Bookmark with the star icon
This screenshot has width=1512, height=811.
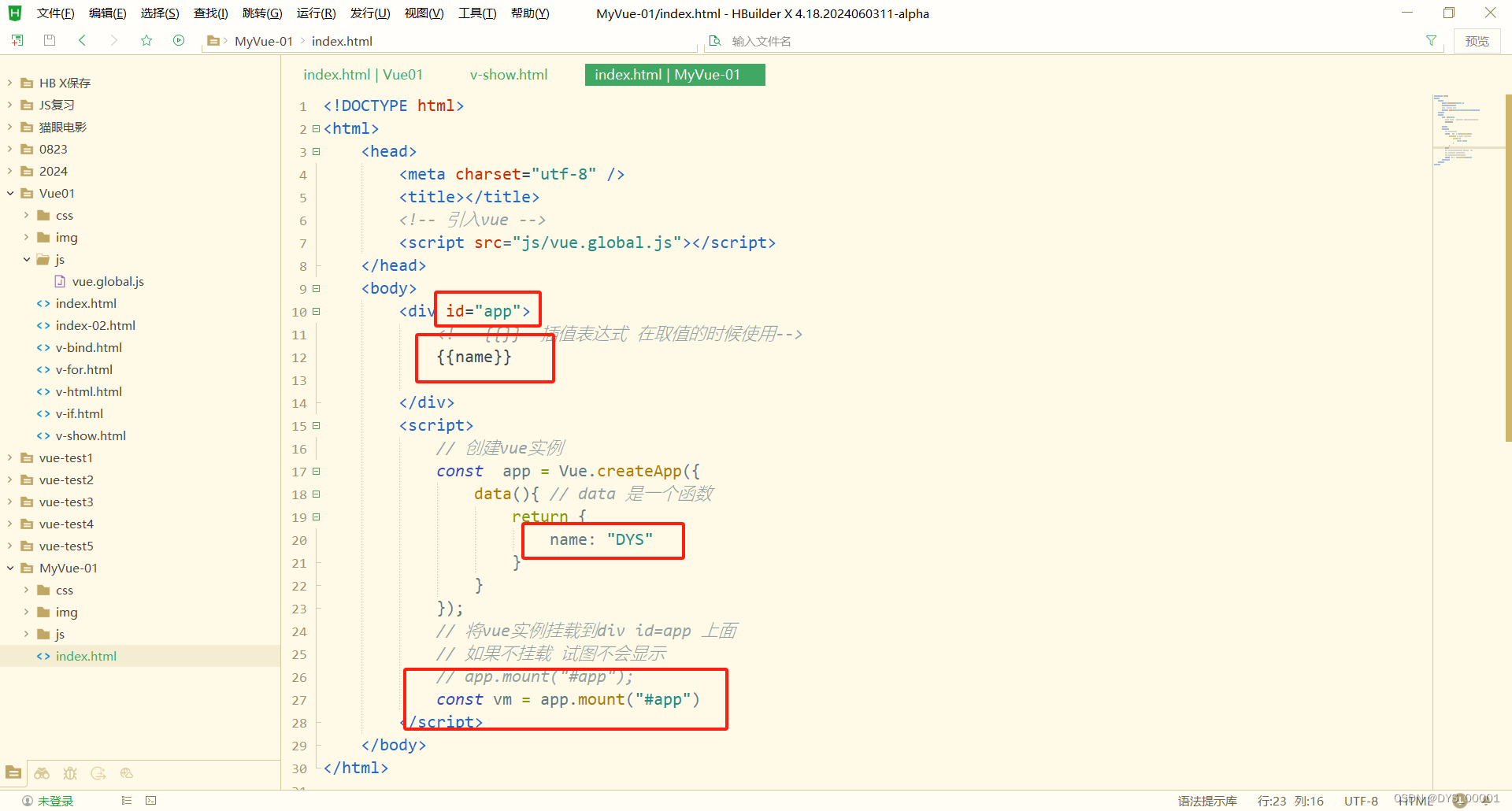pyautogui.click(x=146, y=40)
